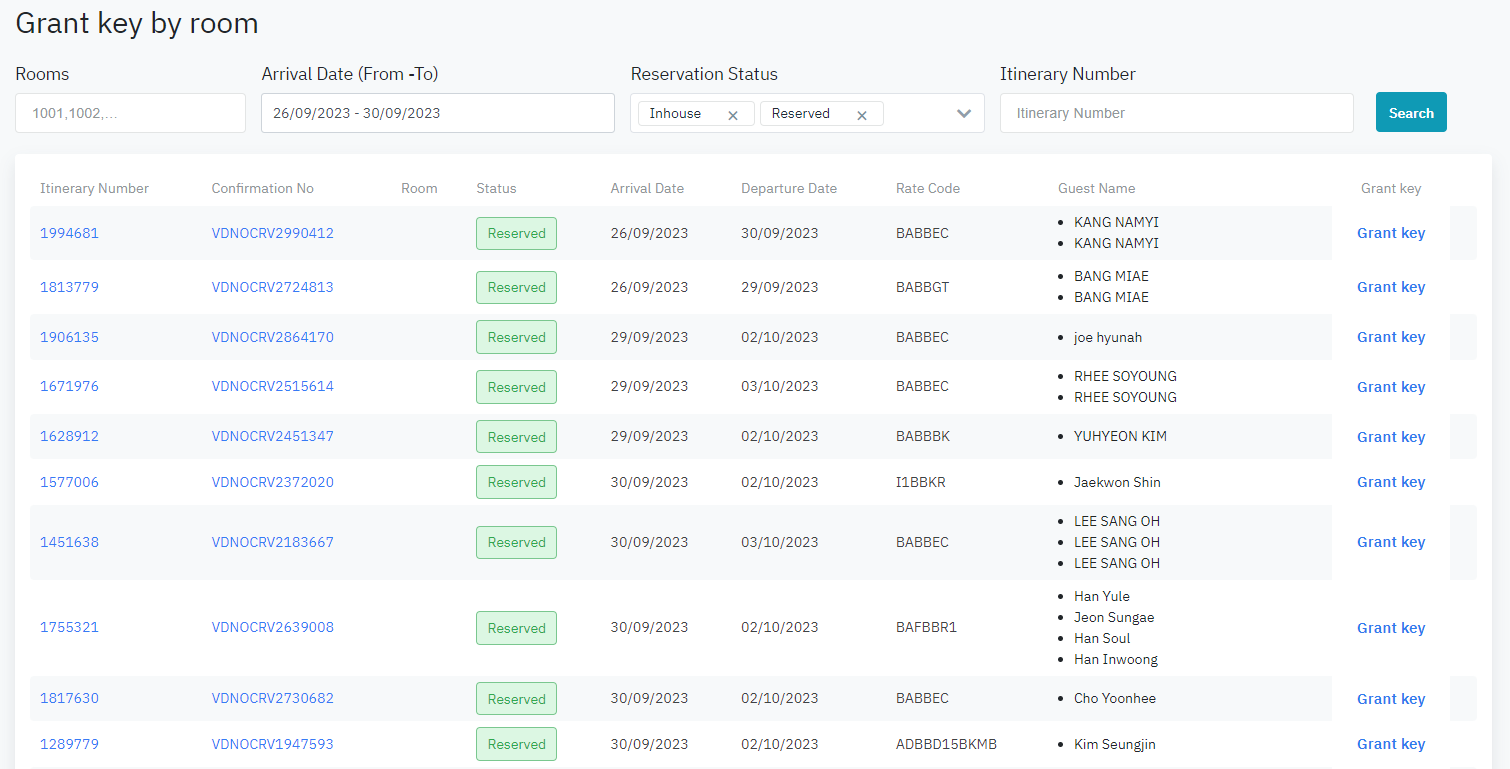Image resolution: width=1510 pixels, height=769 pixels.
Task: Open the Arrival Date range picker
Action: pyautogui.click(x=437, y=113)
